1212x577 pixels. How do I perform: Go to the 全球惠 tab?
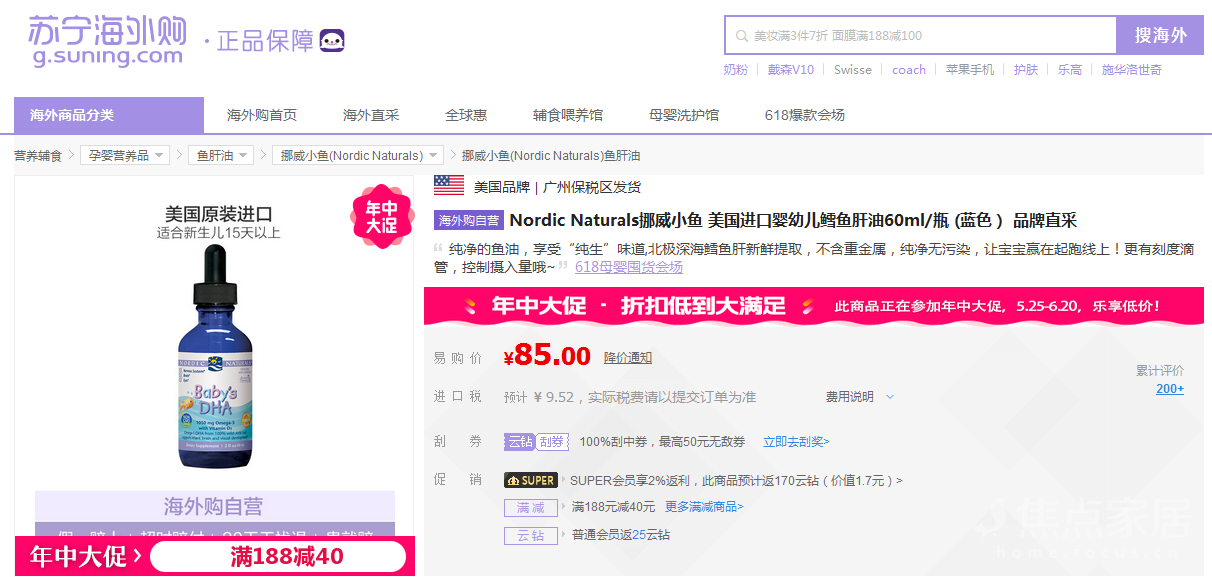[x=466, y=115]
